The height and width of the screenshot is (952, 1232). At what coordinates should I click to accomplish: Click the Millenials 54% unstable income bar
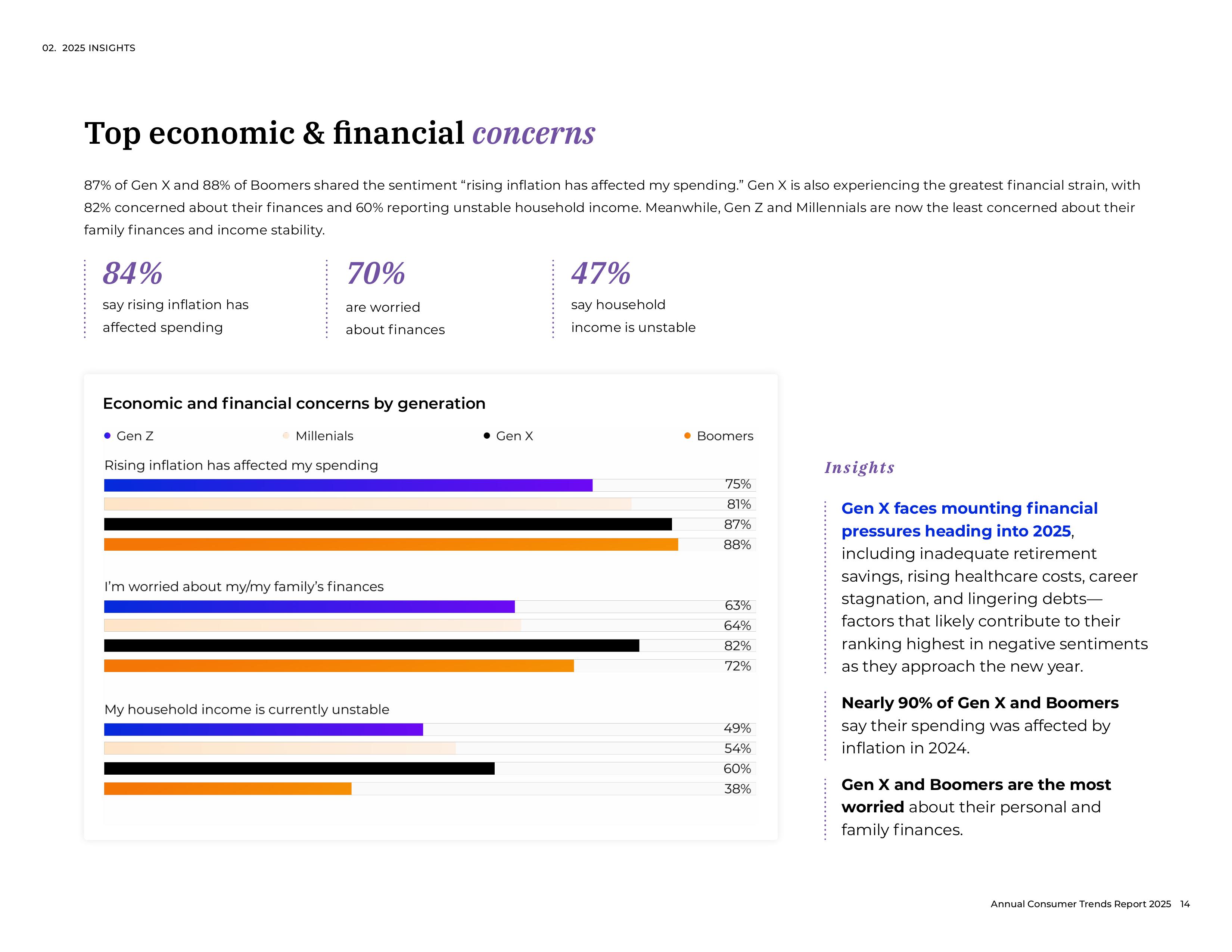point(280,749)
